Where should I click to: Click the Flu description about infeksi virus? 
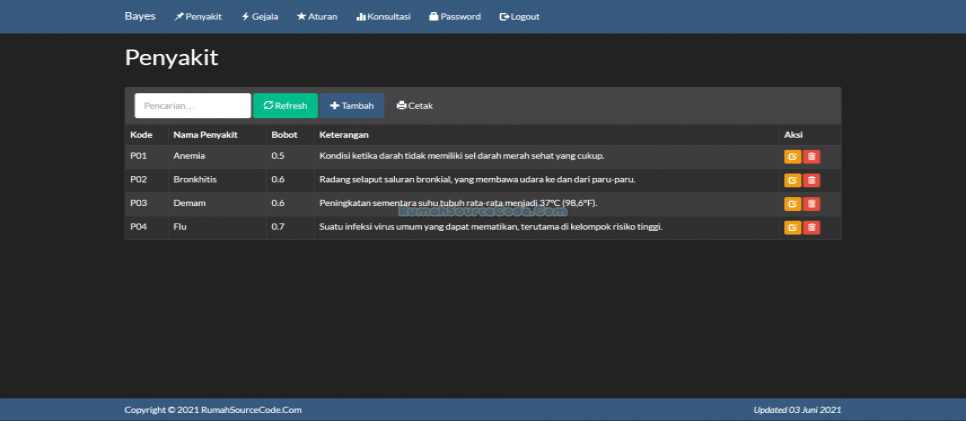(491, 227)
